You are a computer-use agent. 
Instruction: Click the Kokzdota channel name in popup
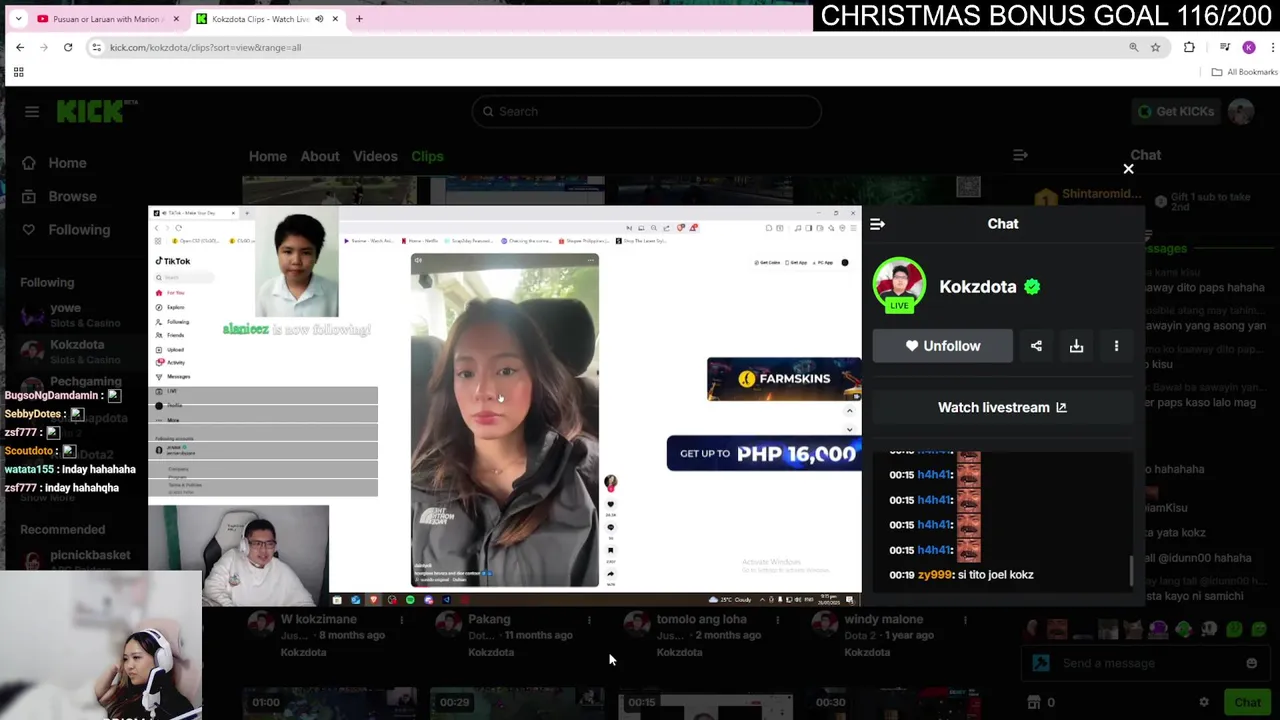(977, 287)
